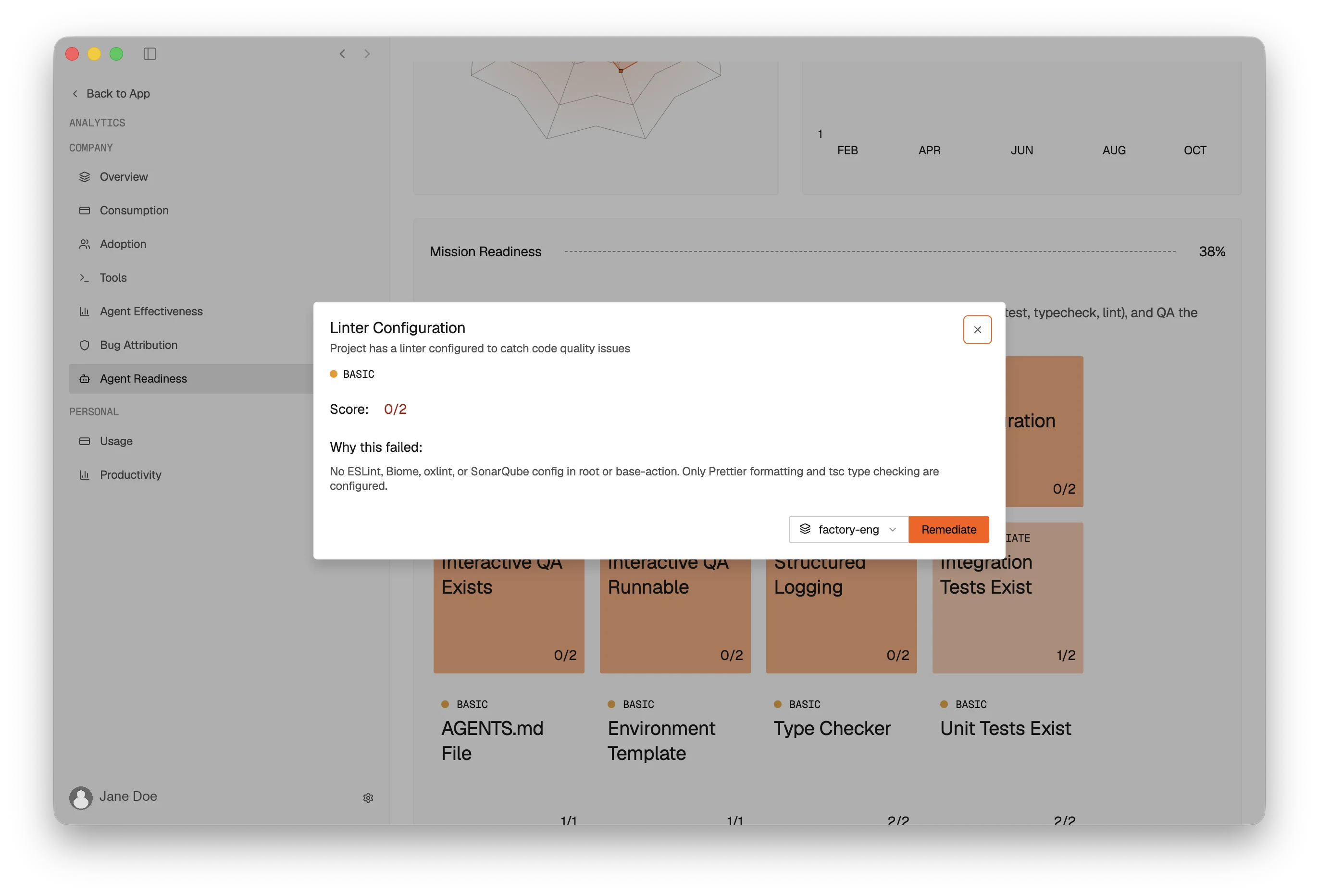The width and height of the screenshot is (1319, 896).
Task: Click the Tools terminal icon
Action: tap(85, 277)
